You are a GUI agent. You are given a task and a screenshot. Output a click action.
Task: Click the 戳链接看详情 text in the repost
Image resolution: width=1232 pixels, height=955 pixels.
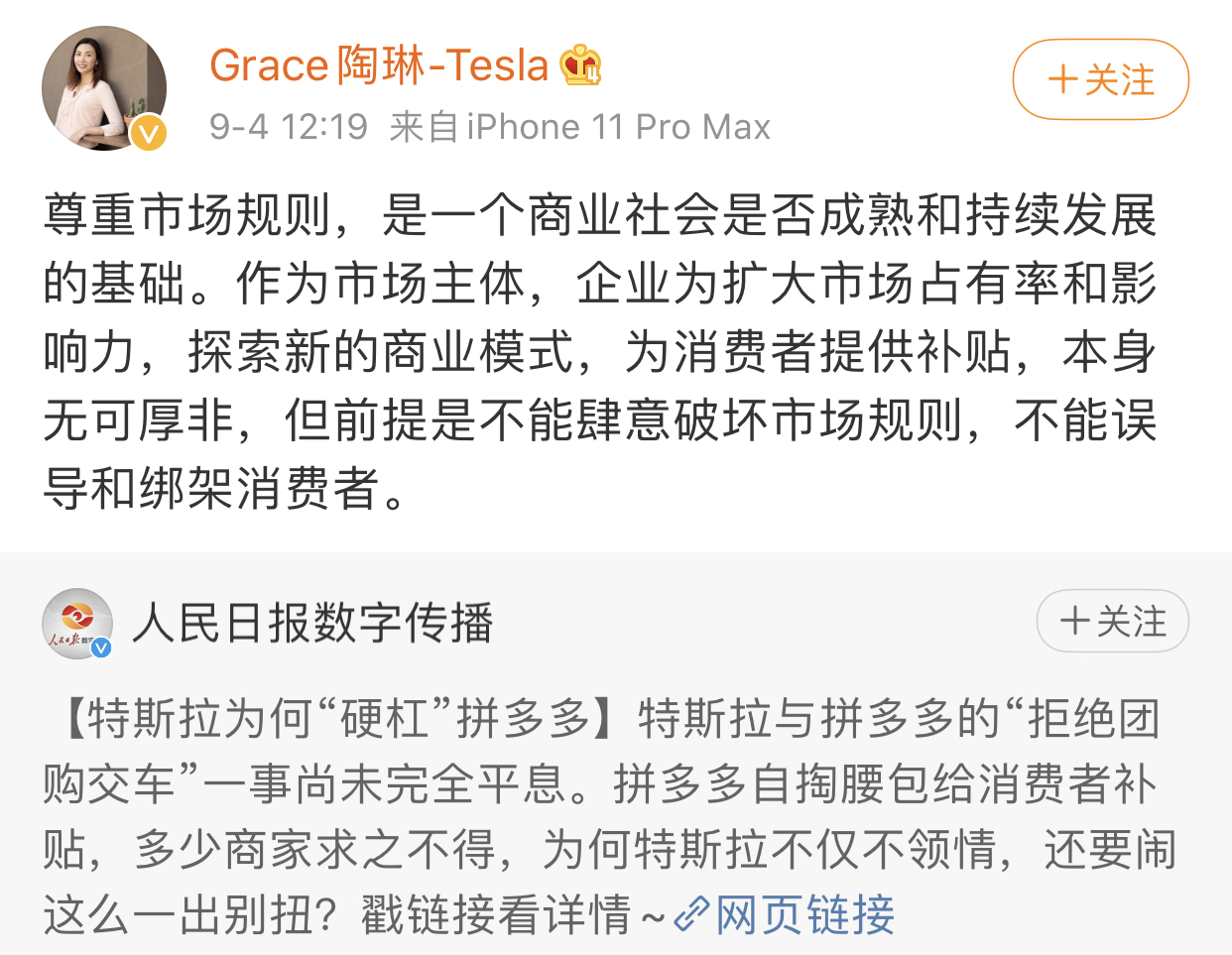496,914
